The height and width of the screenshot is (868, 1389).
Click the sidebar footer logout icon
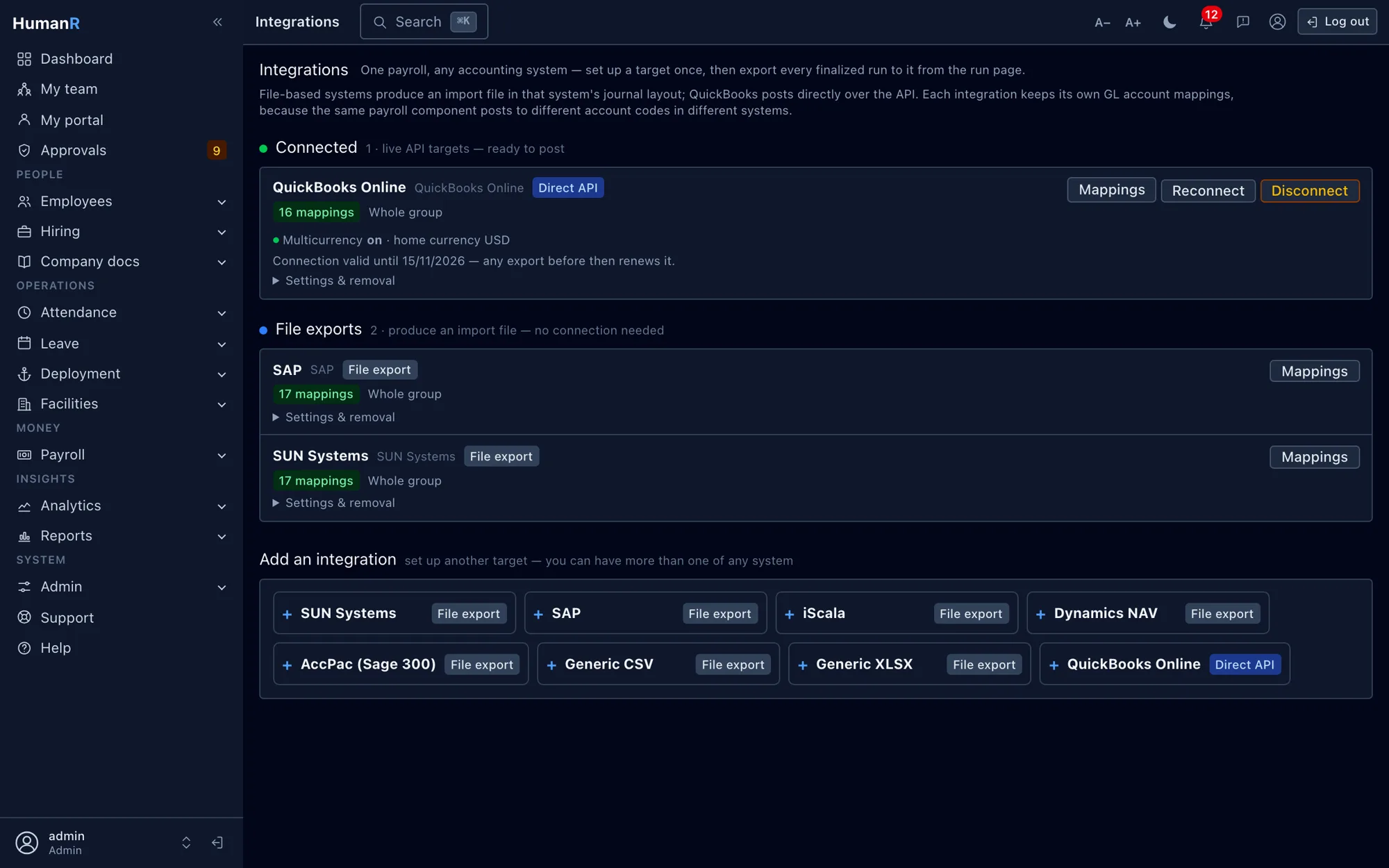click(217, 842)
